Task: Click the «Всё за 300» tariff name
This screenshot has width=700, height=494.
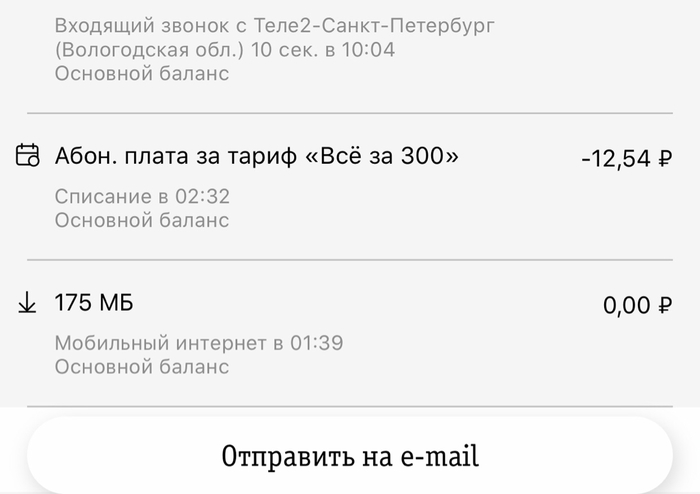Action: tap(382, 155)
